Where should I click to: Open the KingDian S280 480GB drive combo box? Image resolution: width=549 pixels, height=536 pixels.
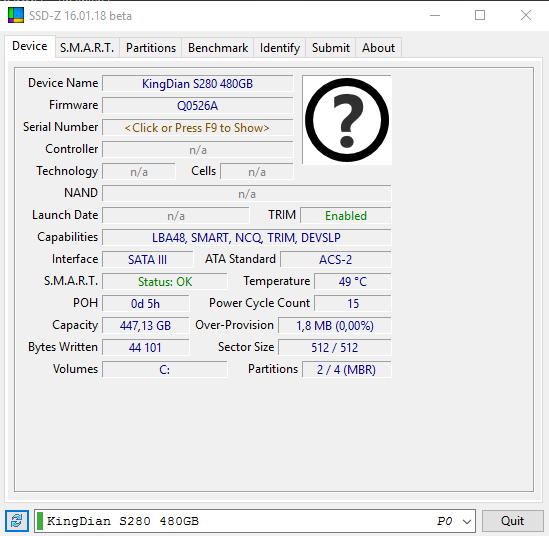click(x=255, y=521)
